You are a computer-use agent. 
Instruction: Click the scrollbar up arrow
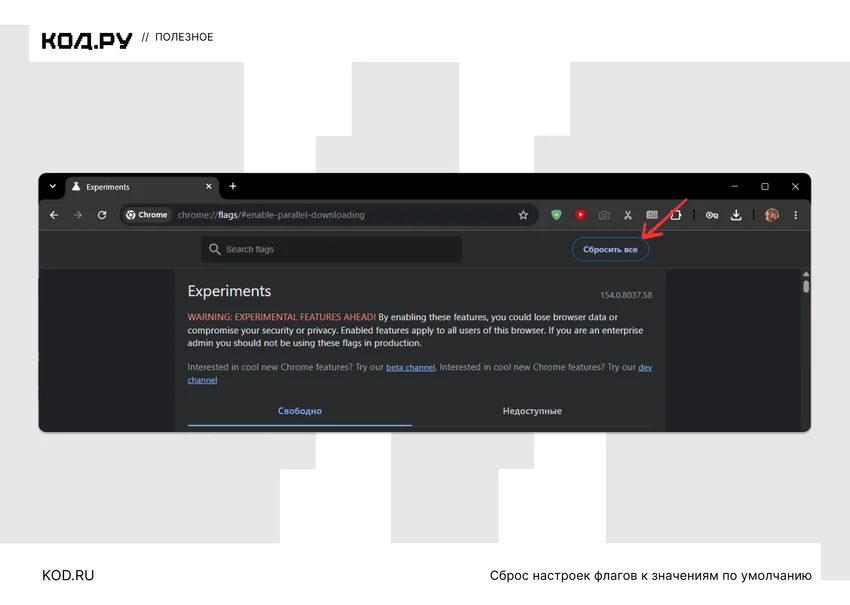[806, 274]
